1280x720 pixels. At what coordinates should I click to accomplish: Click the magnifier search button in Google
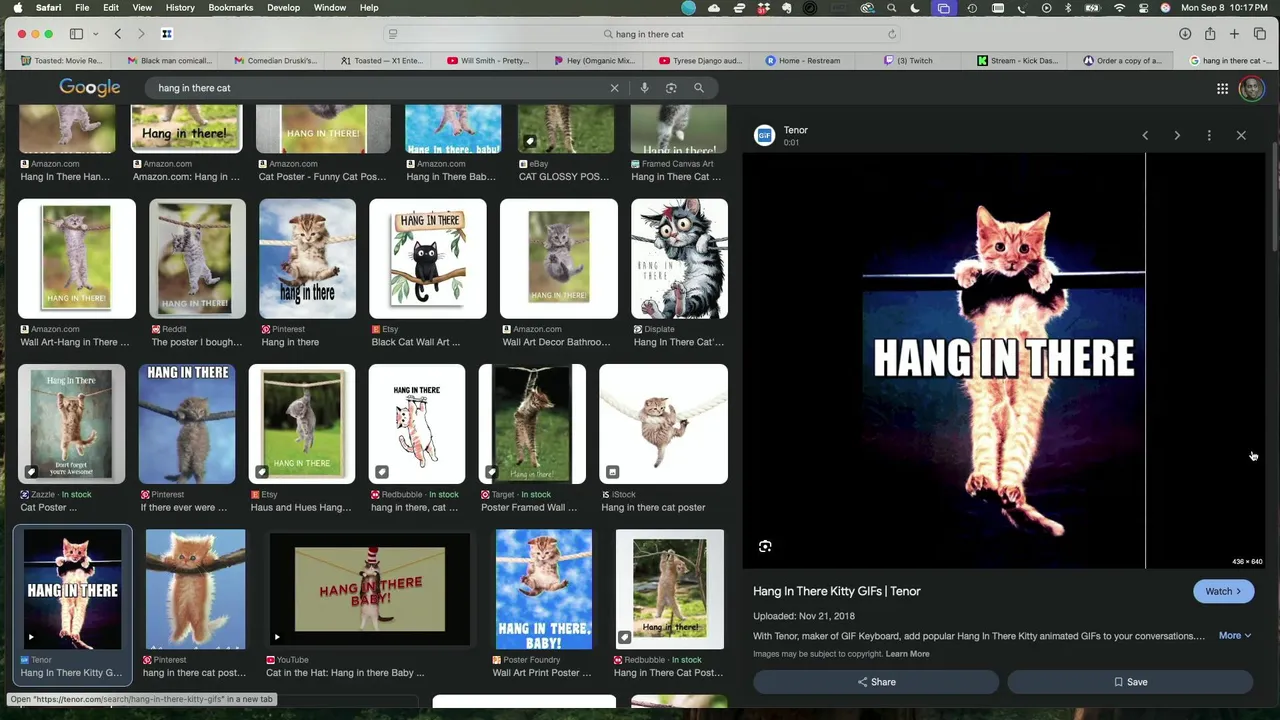point(699,88)
